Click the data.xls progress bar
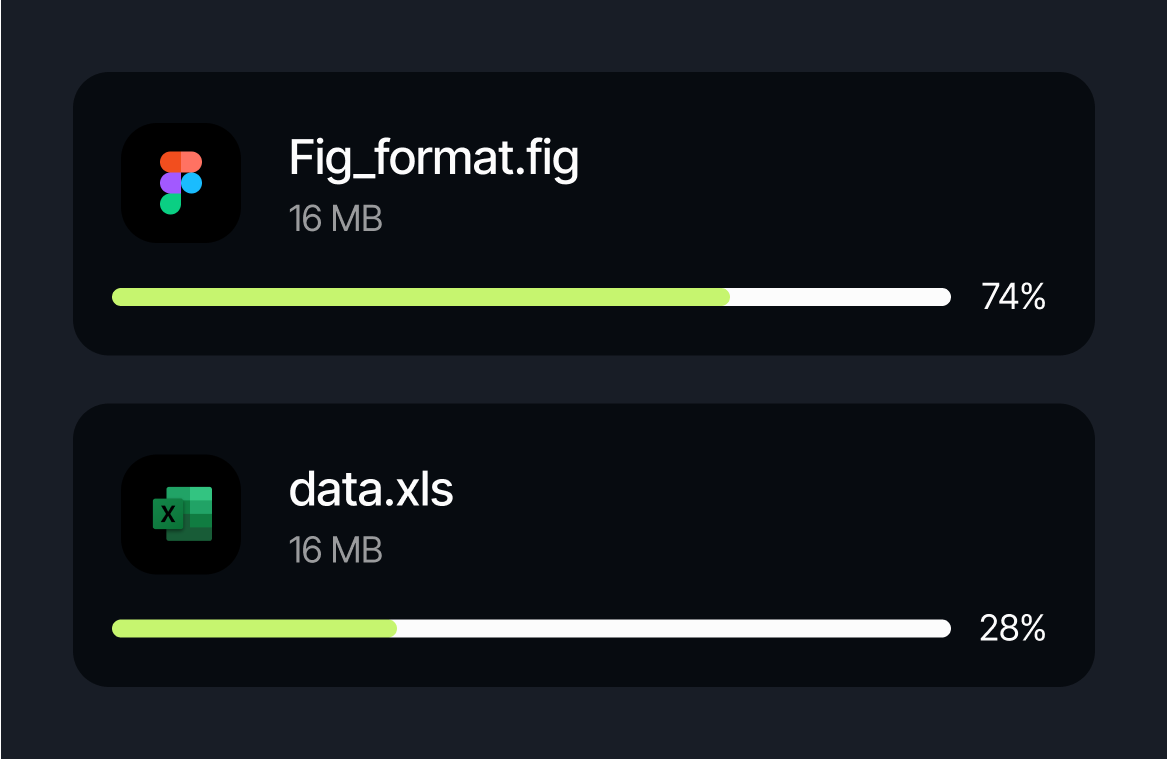Viewport: 1167px width, 759px height. 530,628
